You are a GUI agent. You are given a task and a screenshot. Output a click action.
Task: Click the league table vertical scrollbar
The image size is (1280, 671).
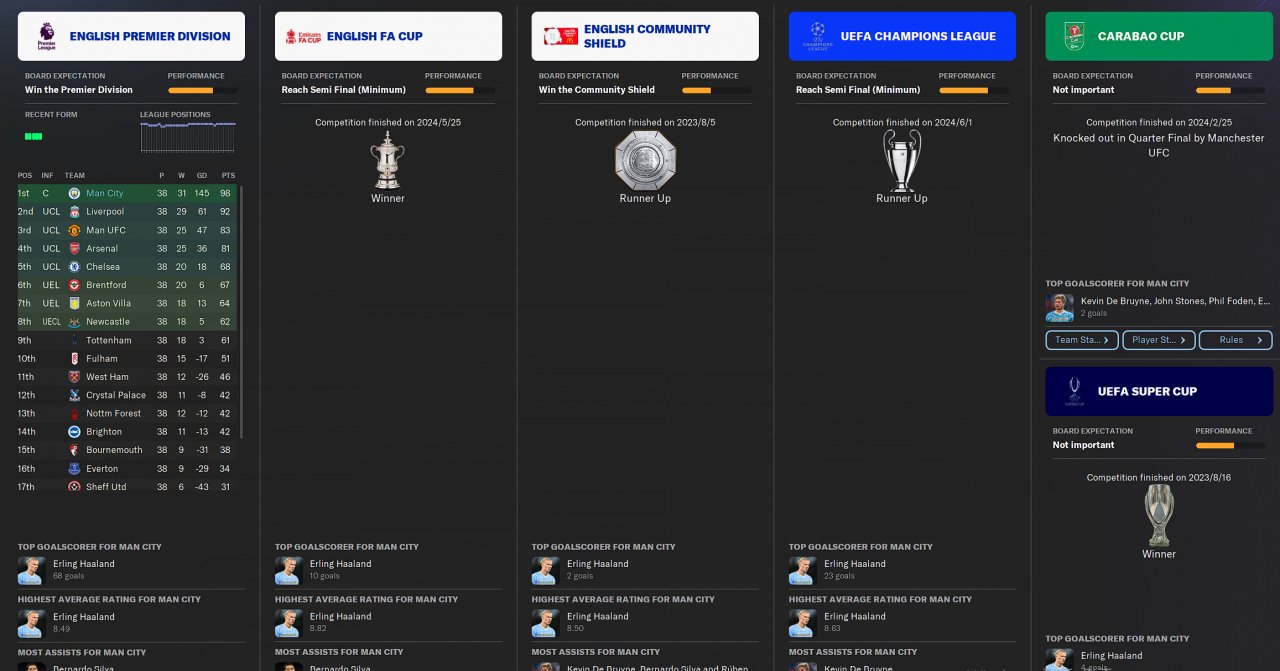pyautogui.click(x=241, y=310)
